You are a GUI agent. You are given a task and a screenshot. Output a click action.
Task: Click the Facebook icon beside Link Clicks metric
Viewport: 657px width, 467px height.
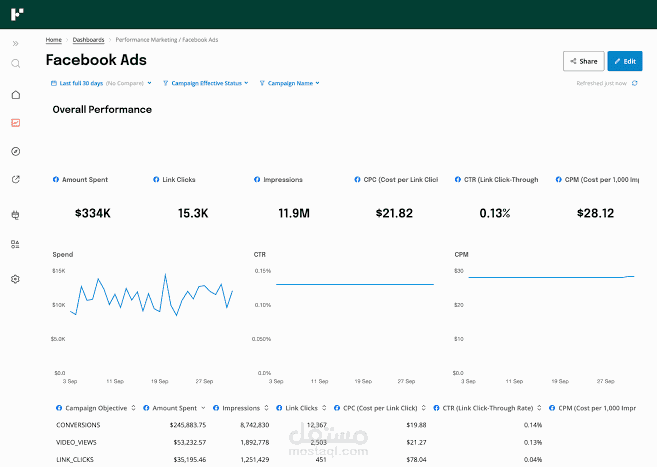[156, 179]
